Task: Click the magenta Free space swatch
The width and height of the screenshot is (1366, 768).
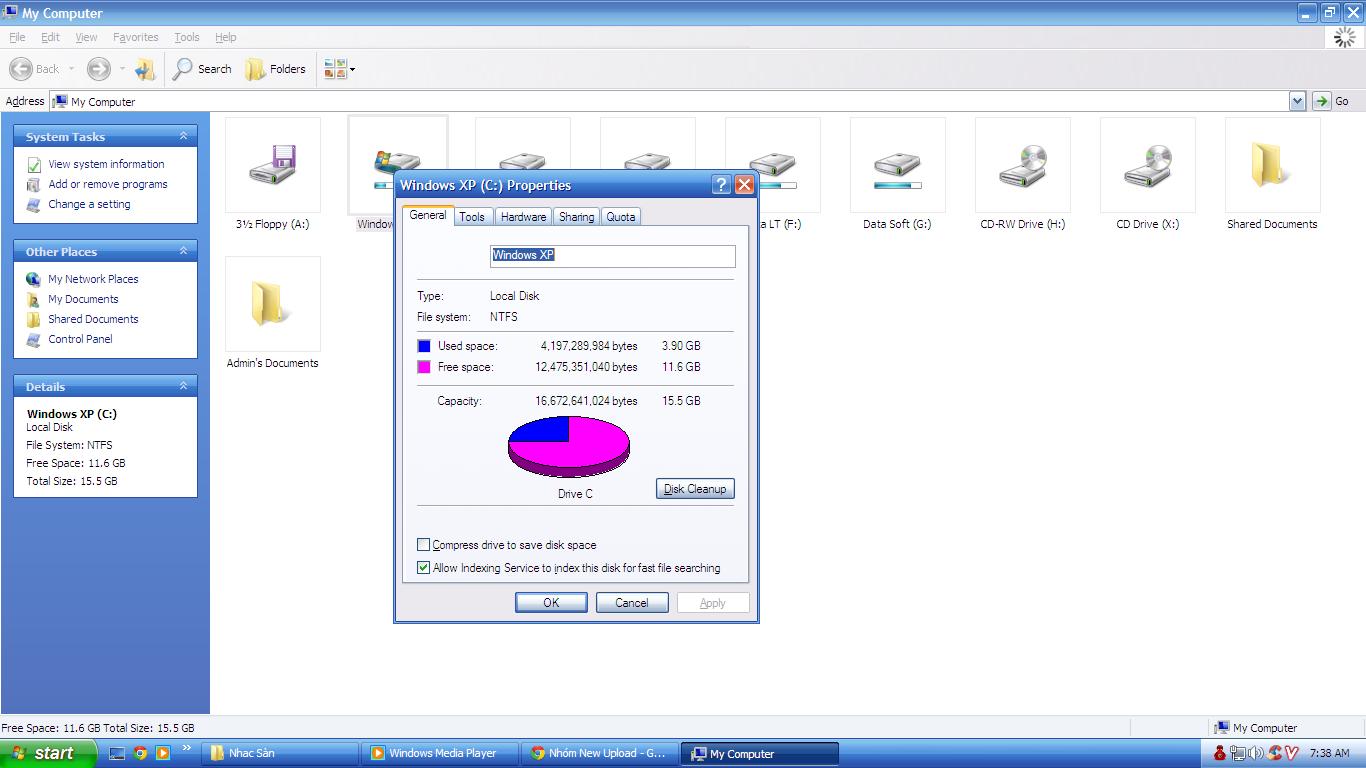Action: click(424, 367)
